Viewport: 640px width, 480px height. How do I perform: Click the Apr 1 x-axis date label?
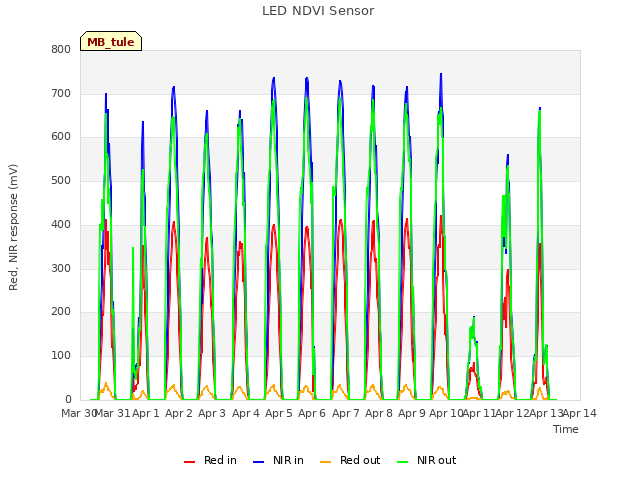[146, 413]
